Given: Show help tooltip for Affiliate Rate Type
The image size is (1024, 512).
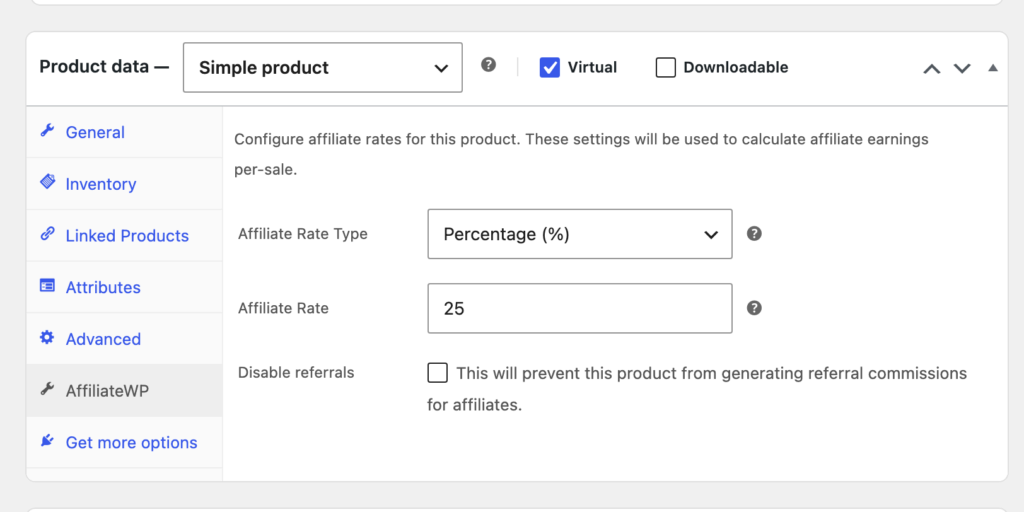Looking at the screenshot, I should click(x=754, y=234).
